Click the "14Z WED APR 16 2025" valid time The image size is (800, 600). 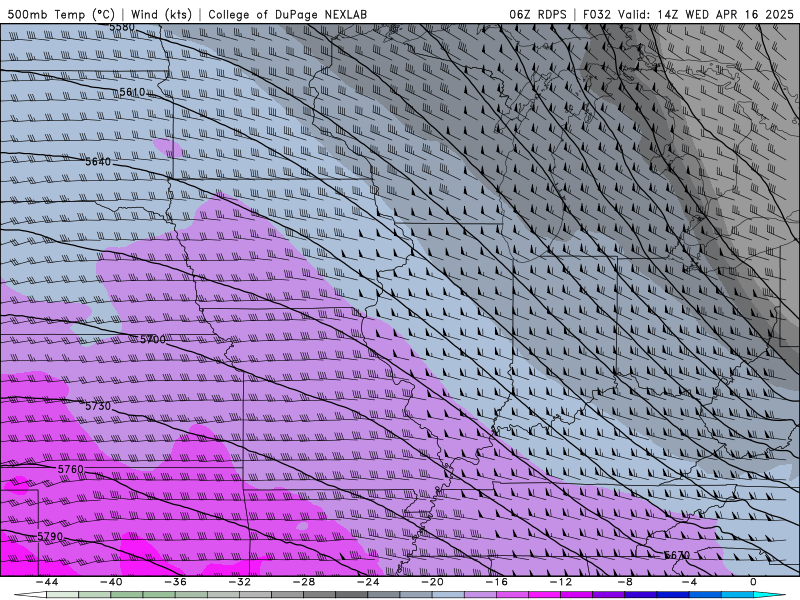(726, 14)
